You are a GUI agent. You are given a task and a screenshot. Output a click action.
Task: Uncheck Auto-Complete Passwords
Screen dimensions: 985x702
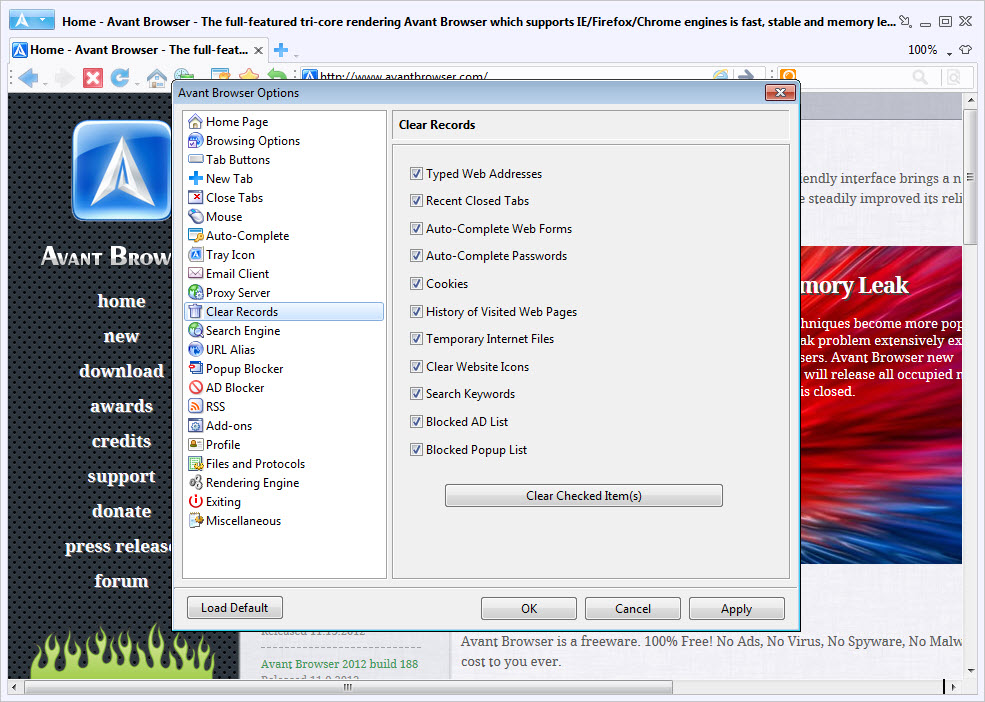coord(416,255)
